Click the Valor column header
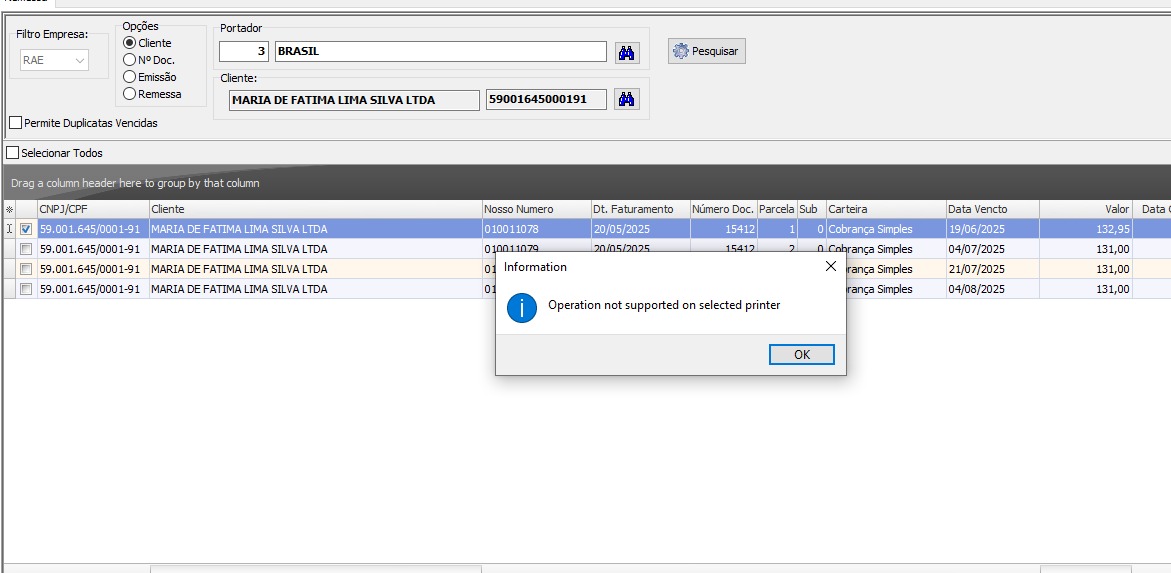This screenshot has width=1171, height=573. tap(1086, 209)
